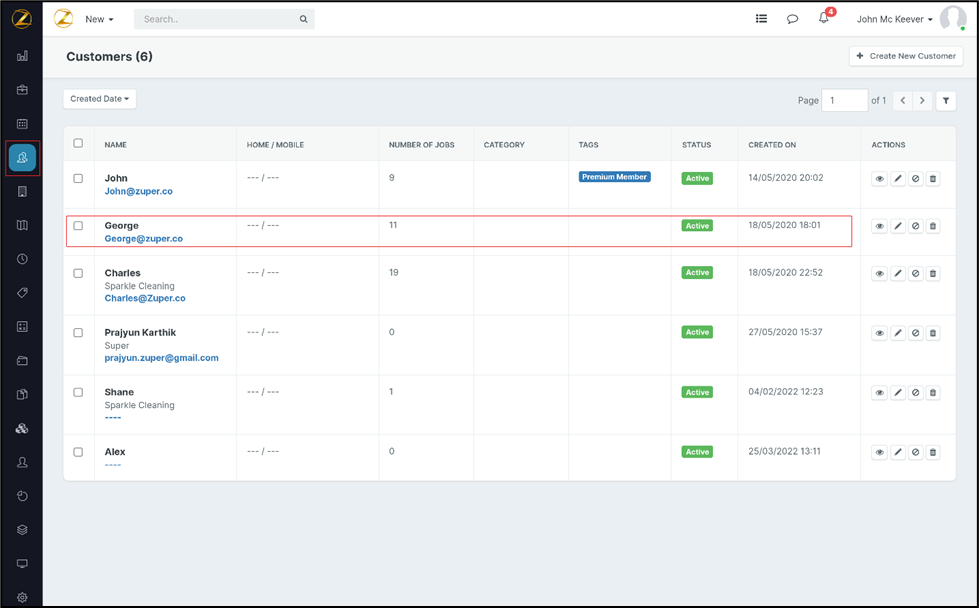Click the list view icon in header

pos(761,19)
